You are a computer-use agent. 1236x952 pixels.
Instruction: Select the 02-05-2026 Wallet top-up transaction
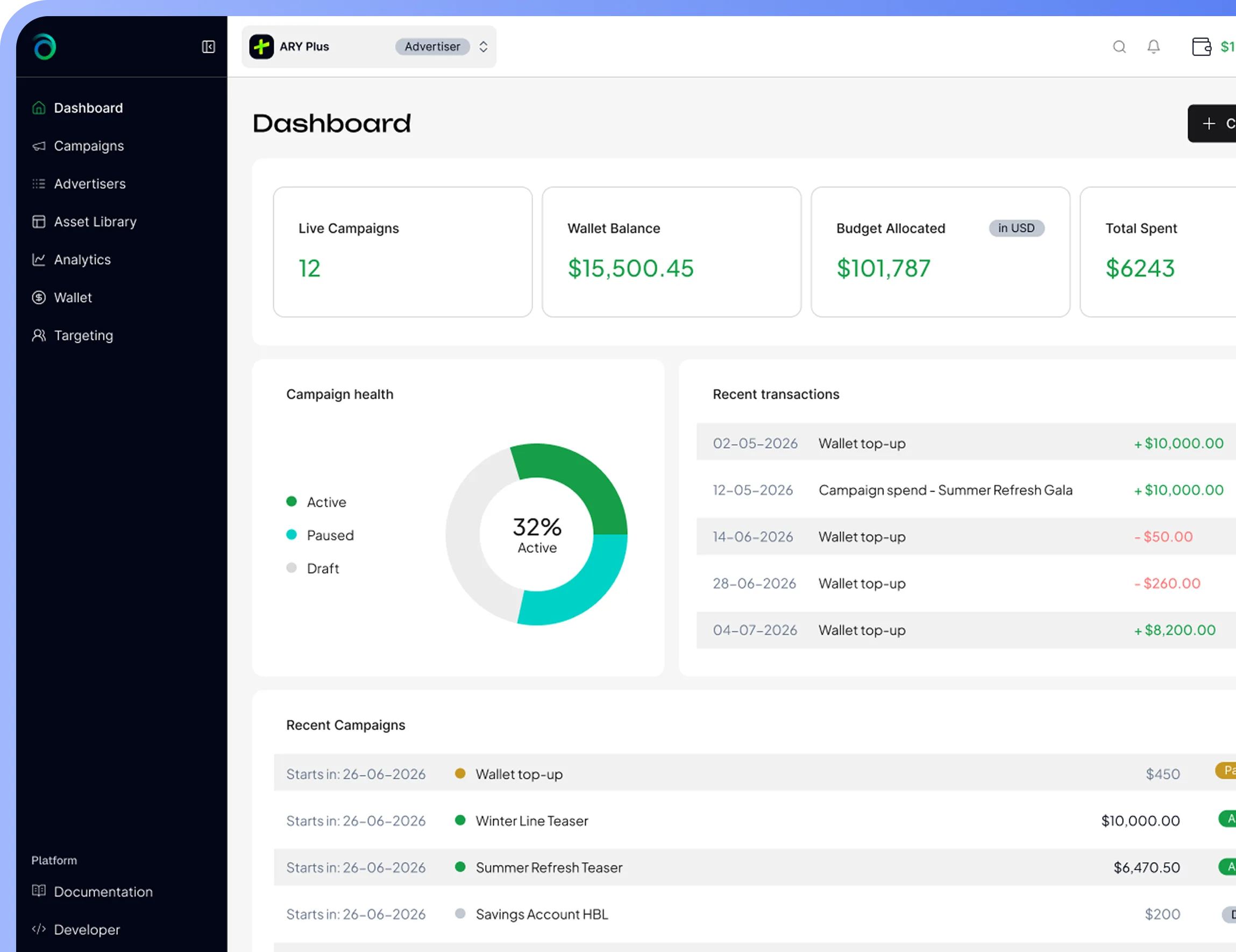(x=966, y=442)
